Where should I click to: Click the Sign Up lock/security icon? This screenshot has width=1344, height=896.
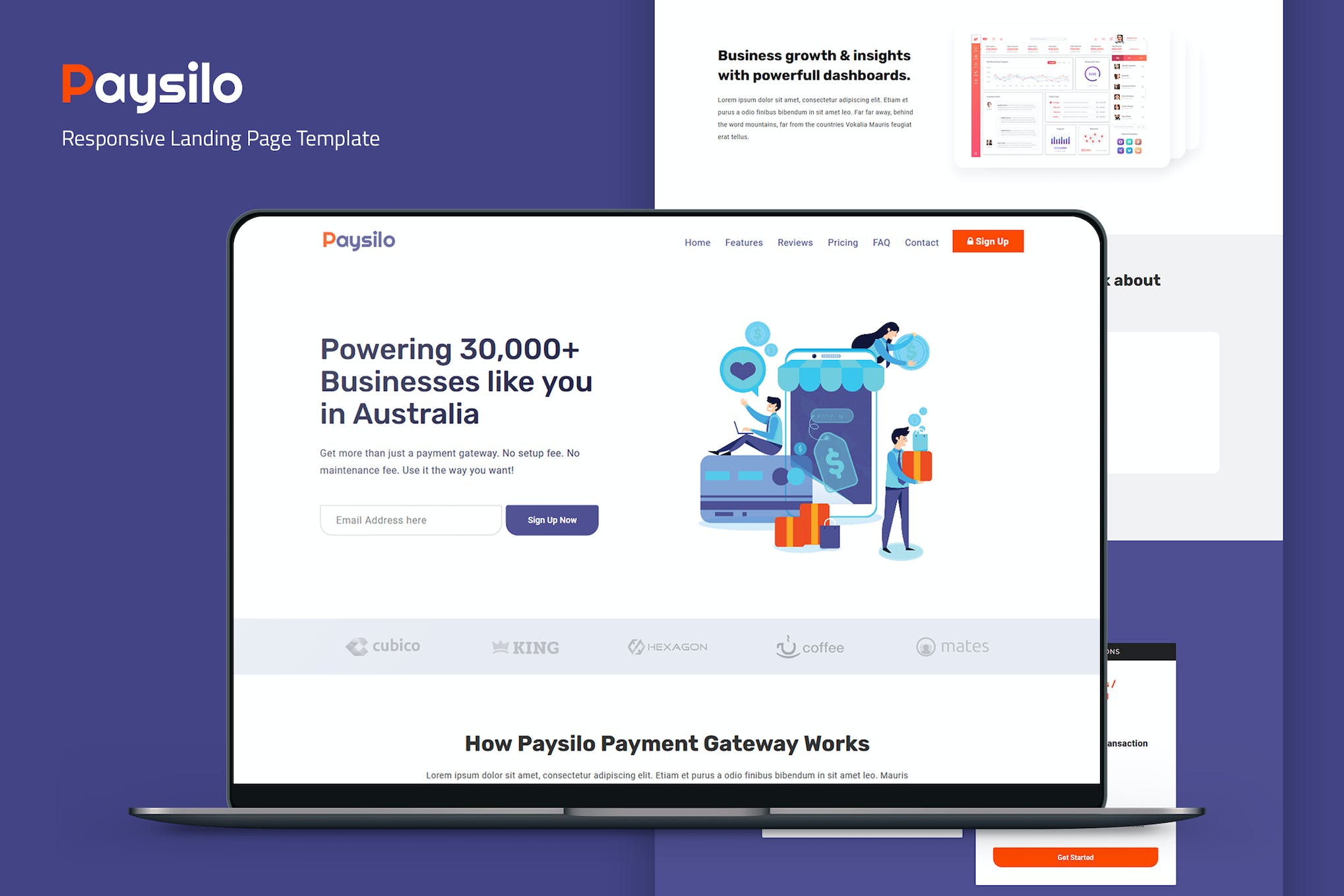(969, 243)
